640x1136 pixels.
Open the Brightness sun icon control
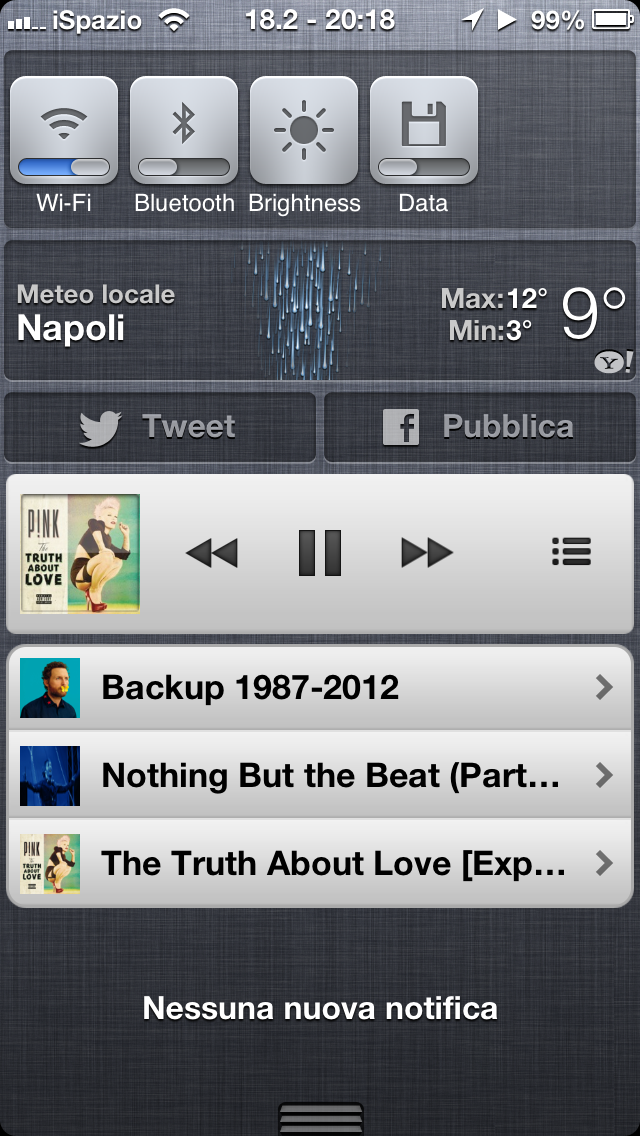304,130
